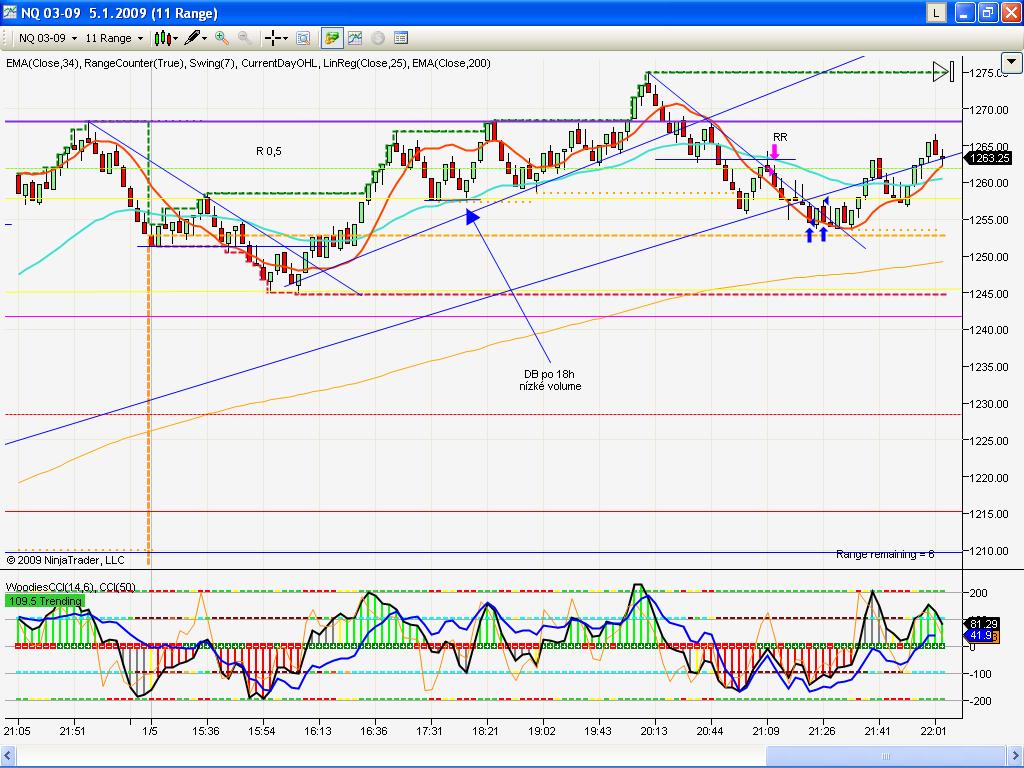Click the 109.5 Trending green label
The height and width of the screenshot is (768, 1024).
pyautogui.click(x=45, y=601)
